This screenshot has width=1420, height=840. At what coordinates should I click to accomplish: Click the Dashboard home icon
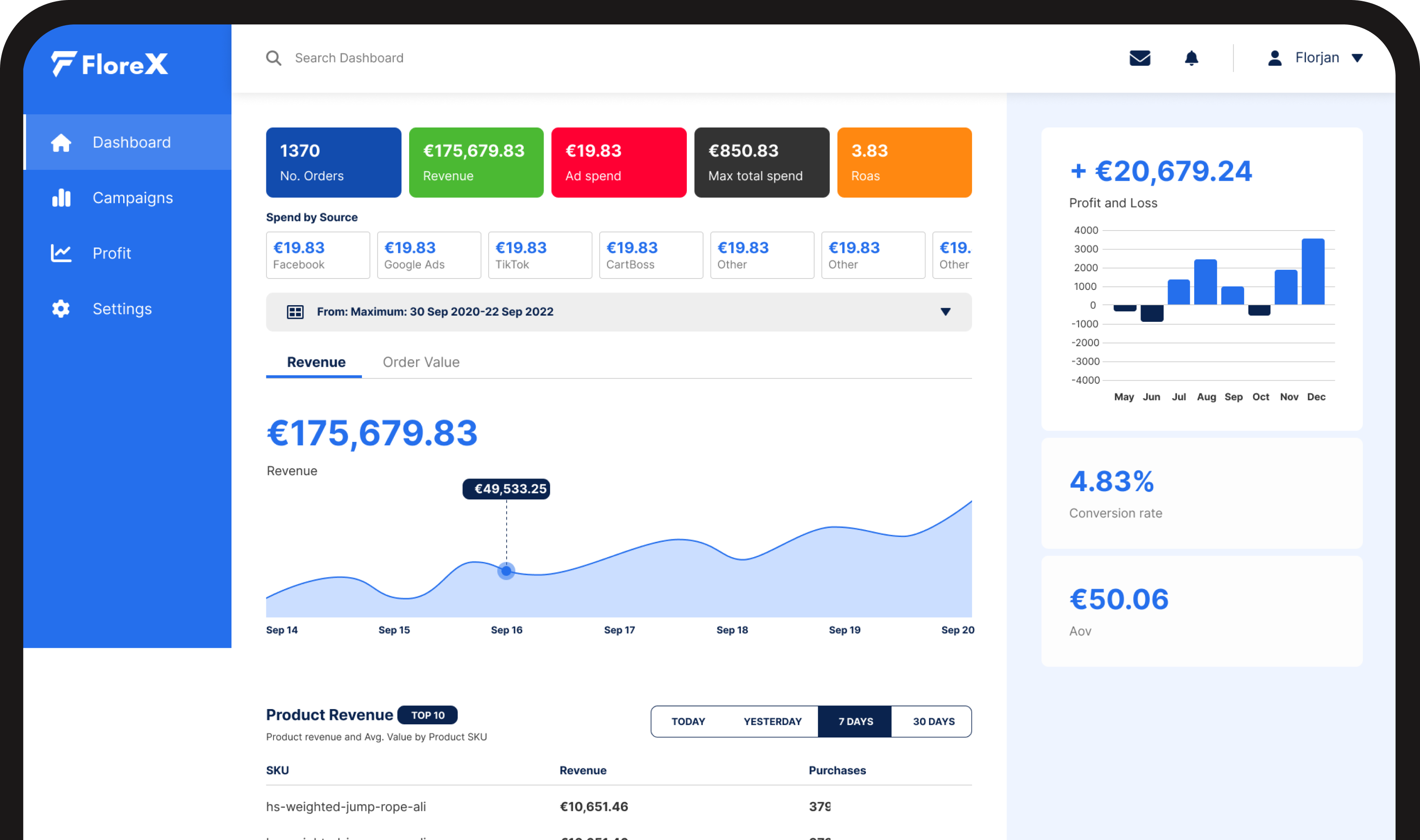point(61,143)
